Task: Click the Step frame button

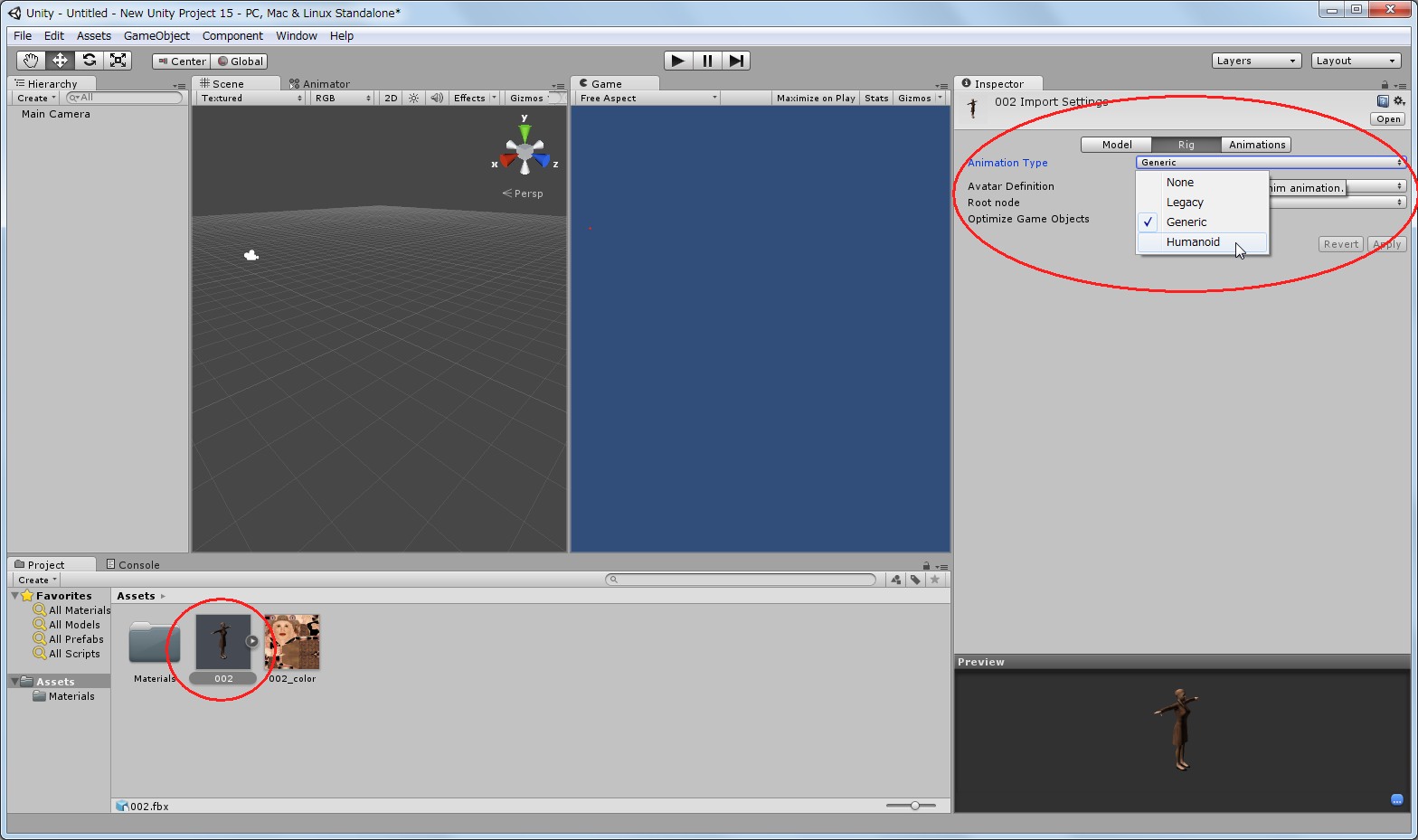Action: tap(736, 61)
